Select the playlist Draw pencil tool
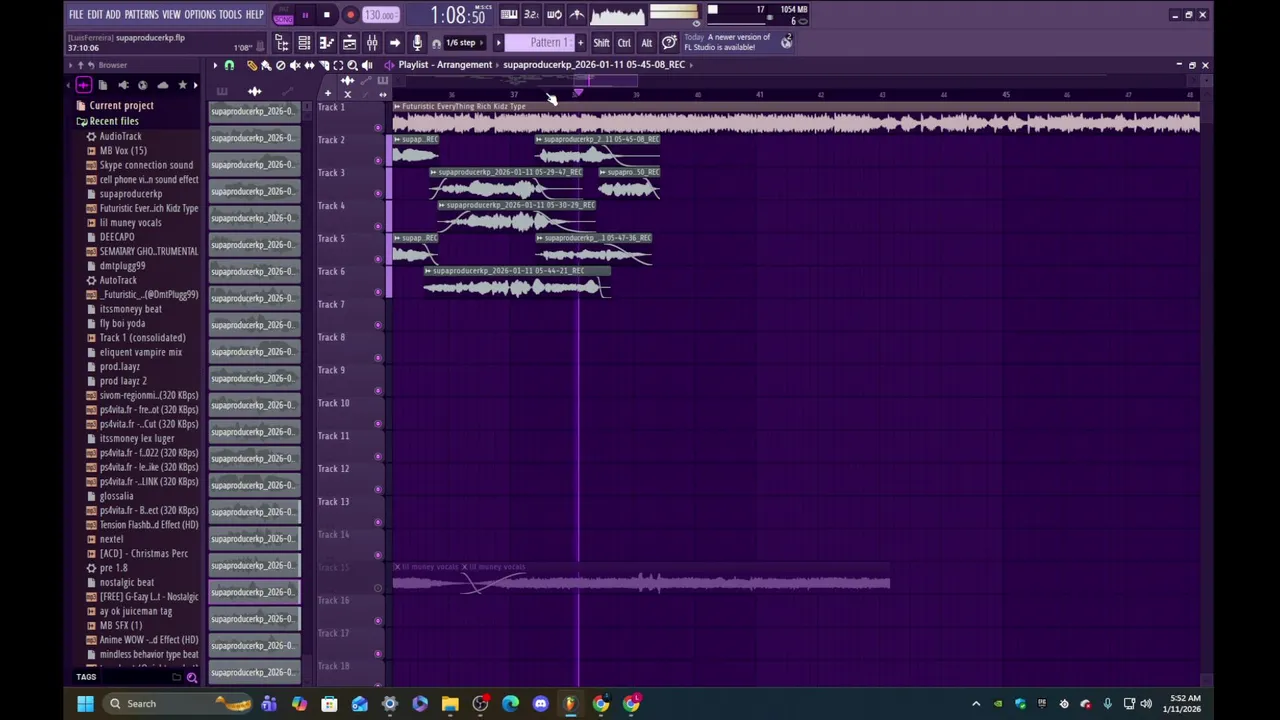Screen dimensions: 1280x720 (252, 65)
